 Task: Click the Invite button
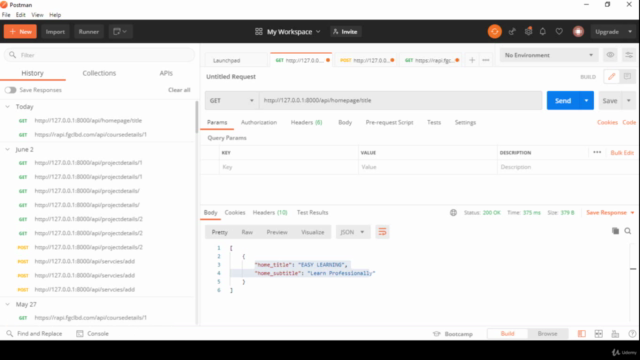tap(345, 31)
